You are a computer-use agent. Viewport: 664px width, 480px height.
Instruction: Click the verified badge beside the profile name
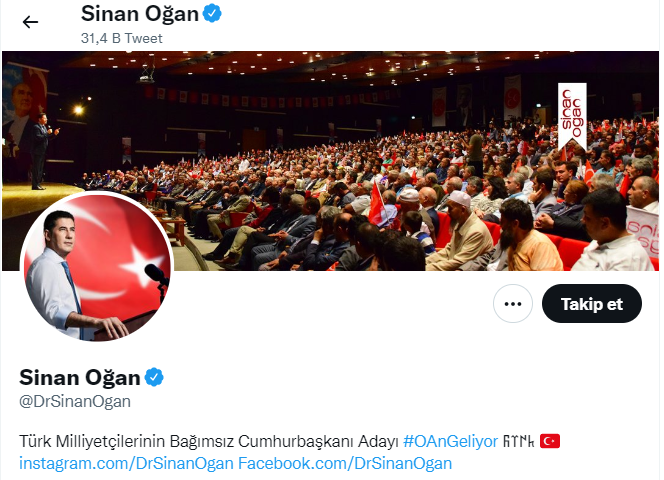pos(154,377)
